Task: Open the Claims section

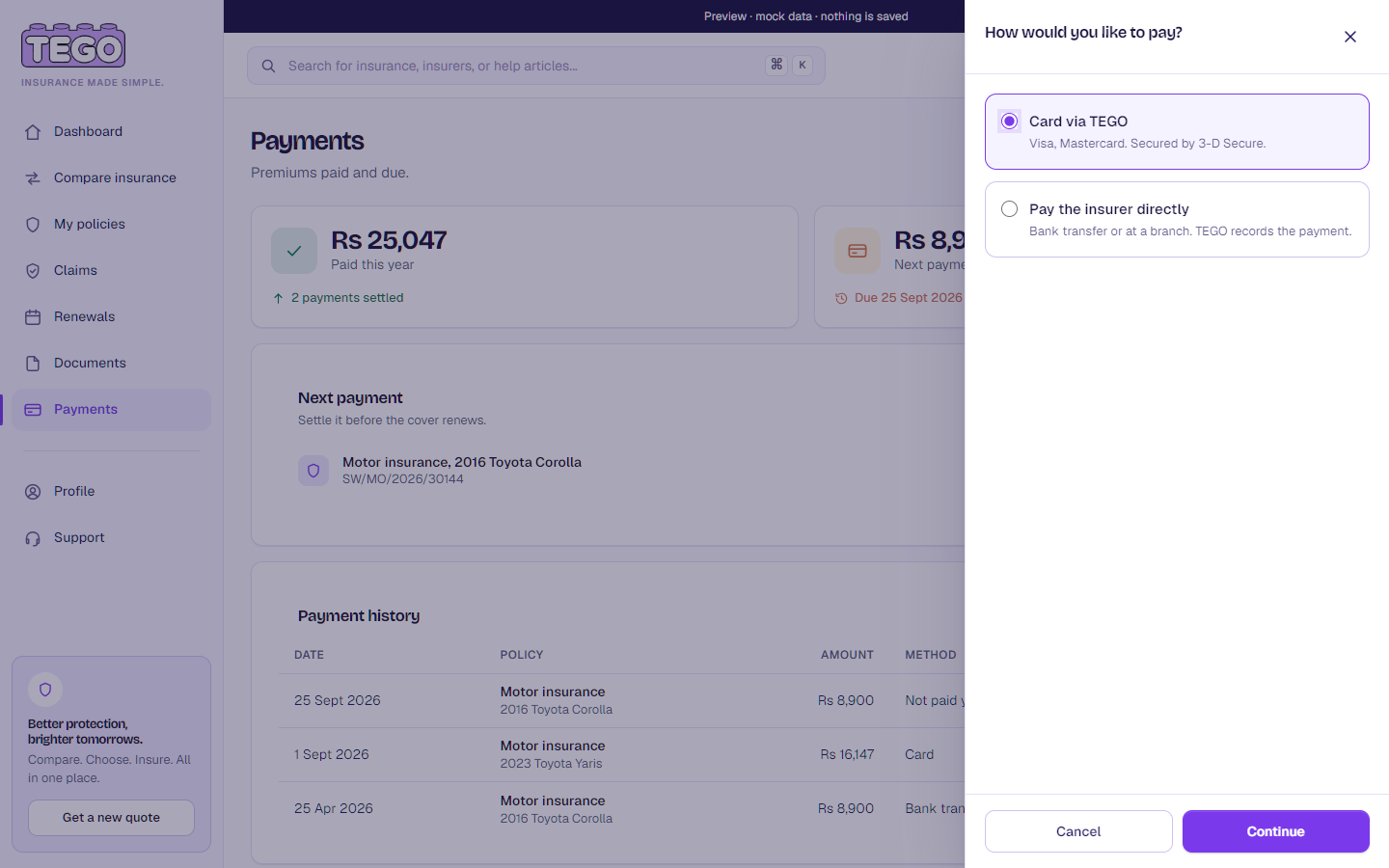Action: point(111,271)
